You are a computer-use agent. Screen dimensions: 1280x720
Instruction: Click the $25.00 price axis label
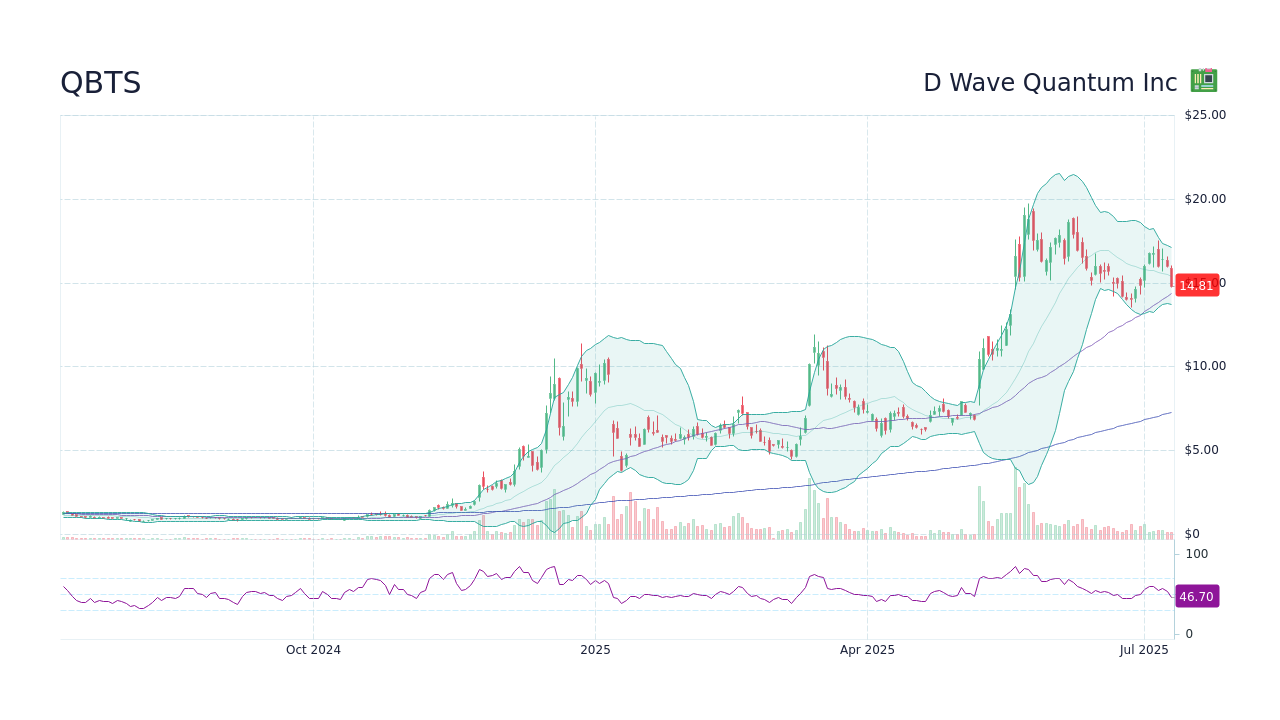[1205, 115]
